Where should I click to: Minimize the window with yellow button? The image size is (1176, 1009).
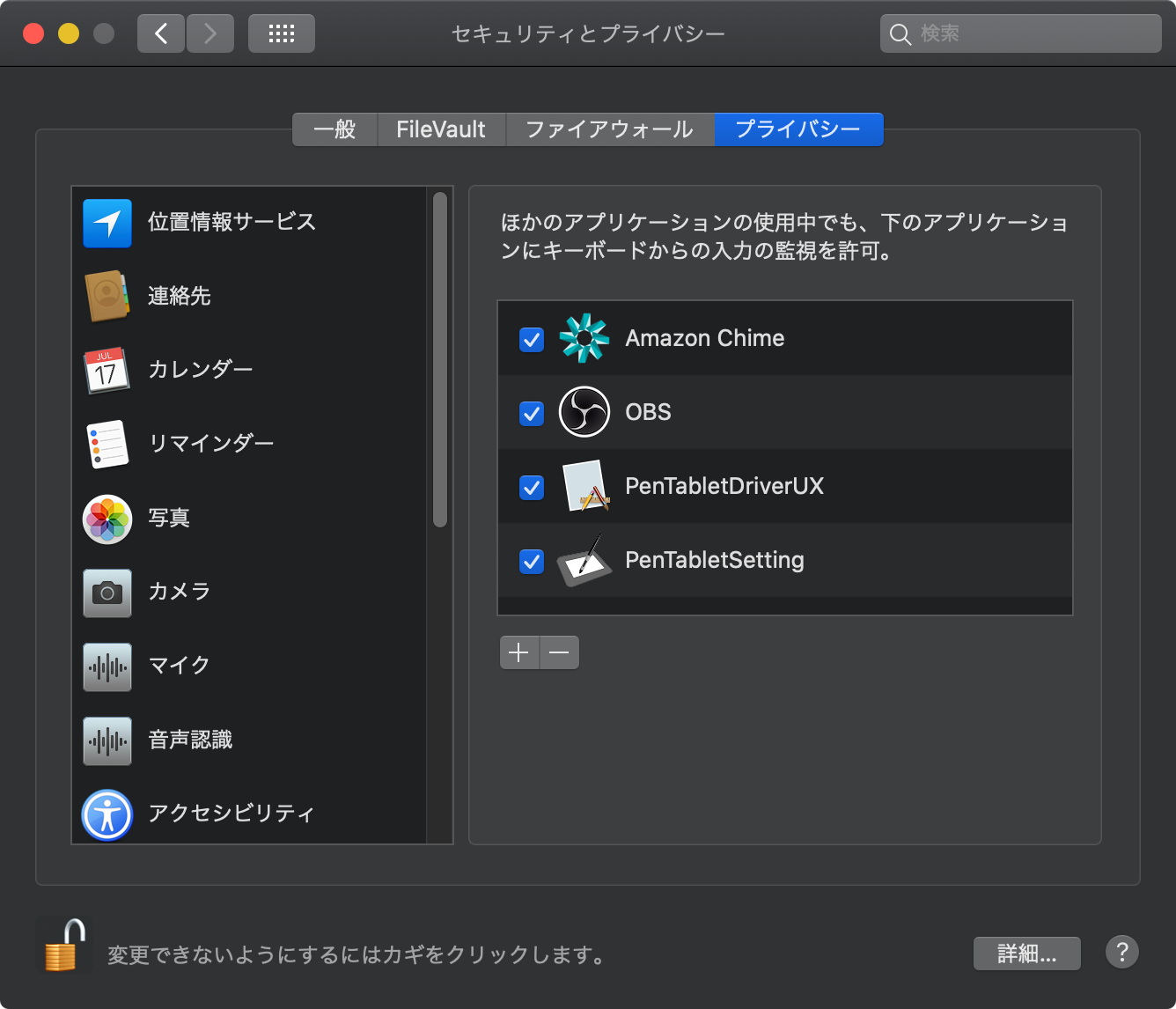69,33
